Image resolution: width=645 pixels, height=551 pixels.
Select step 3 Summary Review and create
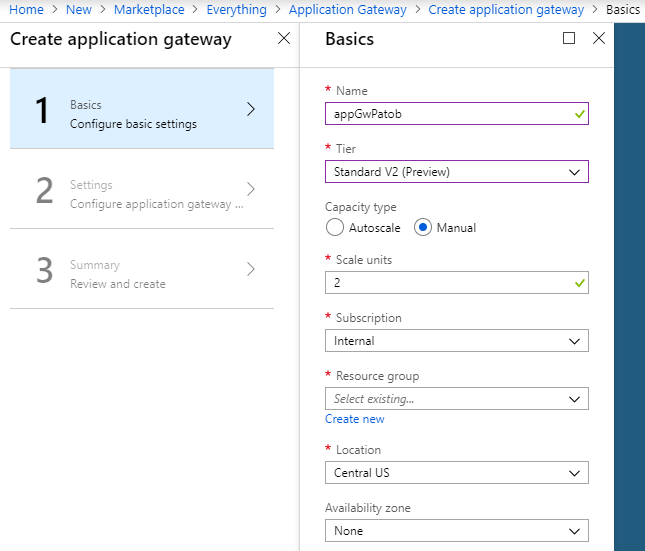click(x=142, y=269)
